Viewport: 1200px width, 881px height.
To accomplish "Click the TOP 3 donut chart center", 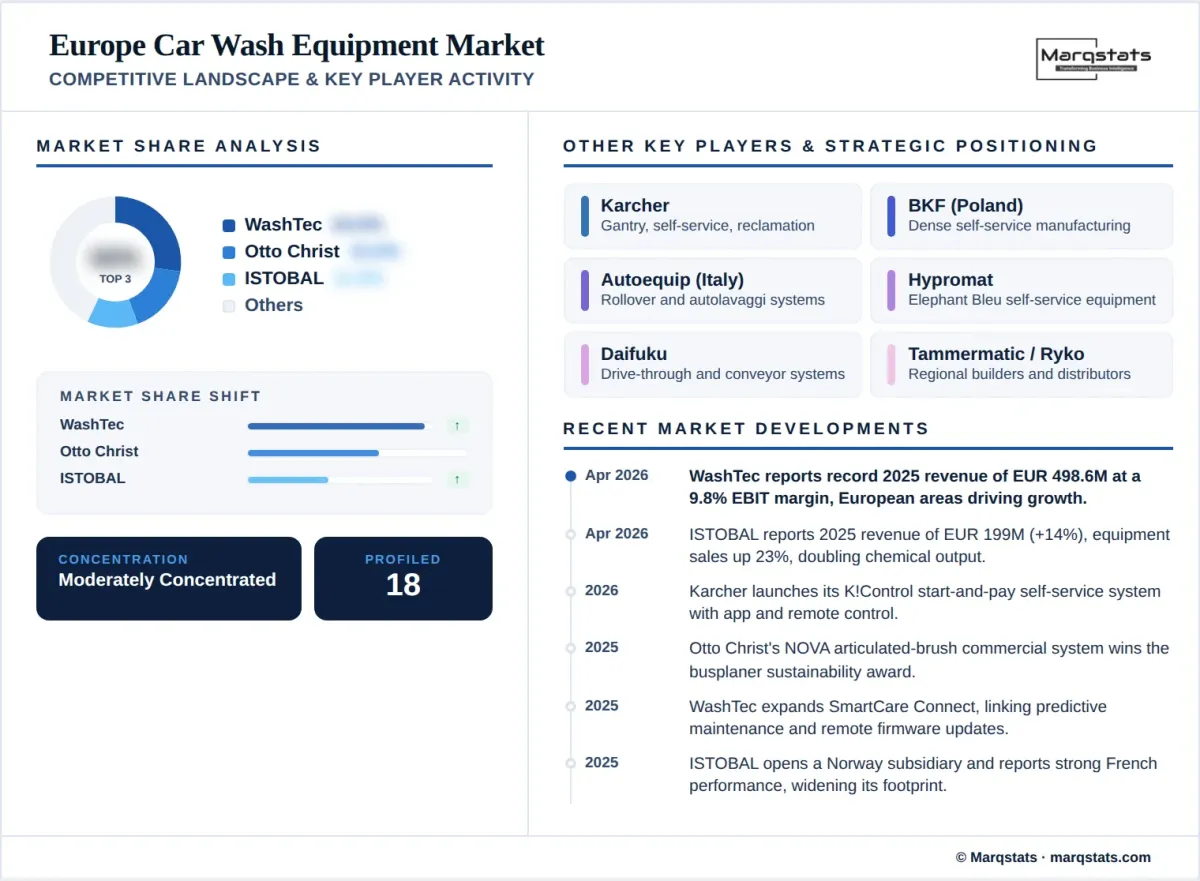I will (x=115, y=262).
